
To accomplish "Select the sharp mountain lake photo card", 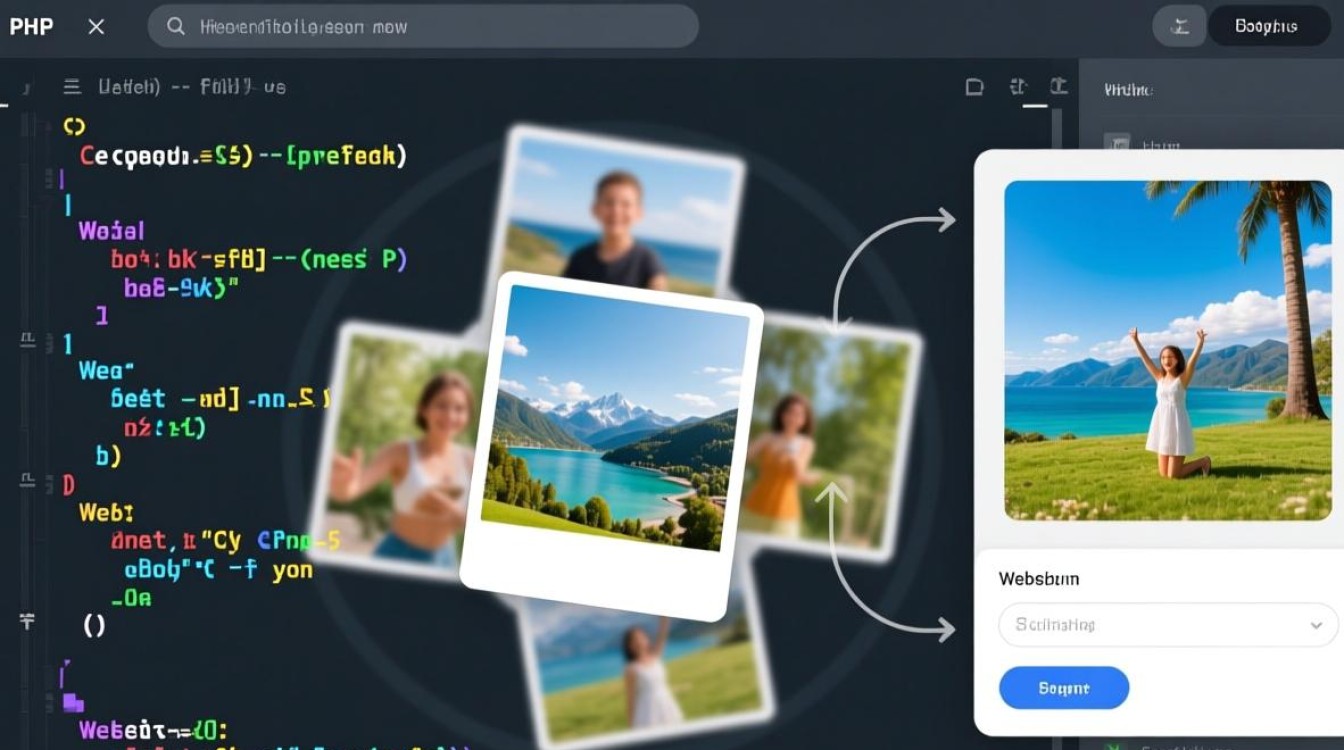I will coord(613,420).
